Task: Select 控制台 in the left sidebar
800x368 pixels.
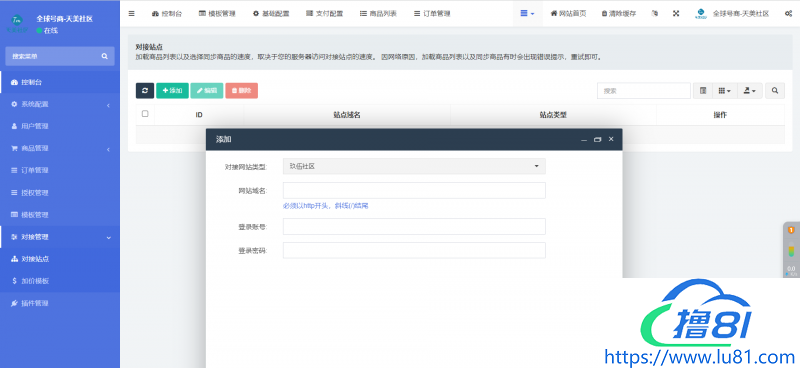Action: [60, 82]
